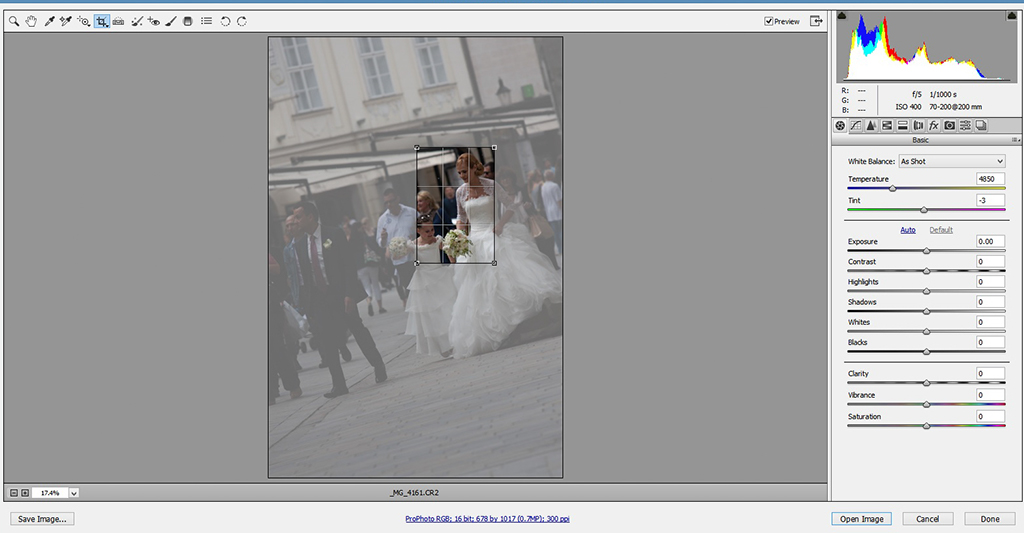1024x533 pixels.
Task: Select the Zoom tool in toolbar
Action: (14, 21)
